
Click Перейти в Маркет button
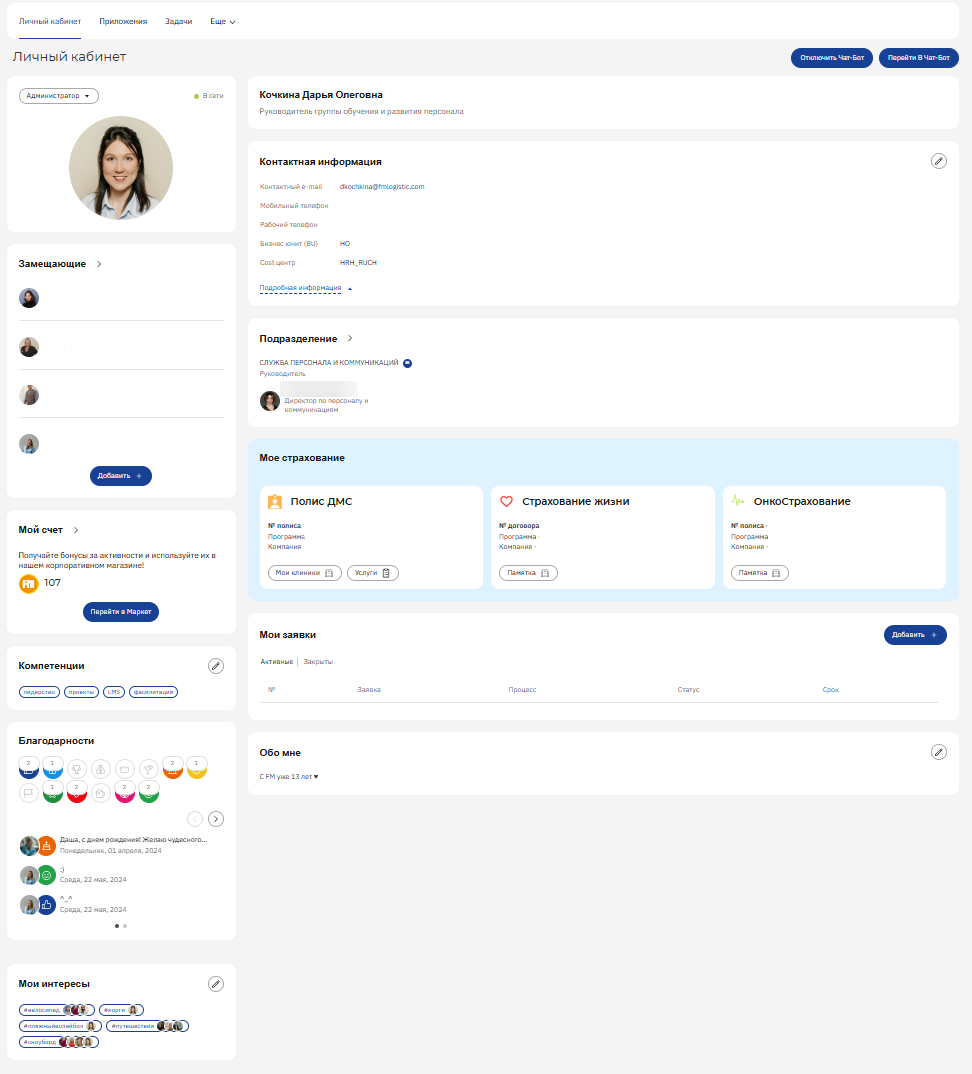coord(120,612)
